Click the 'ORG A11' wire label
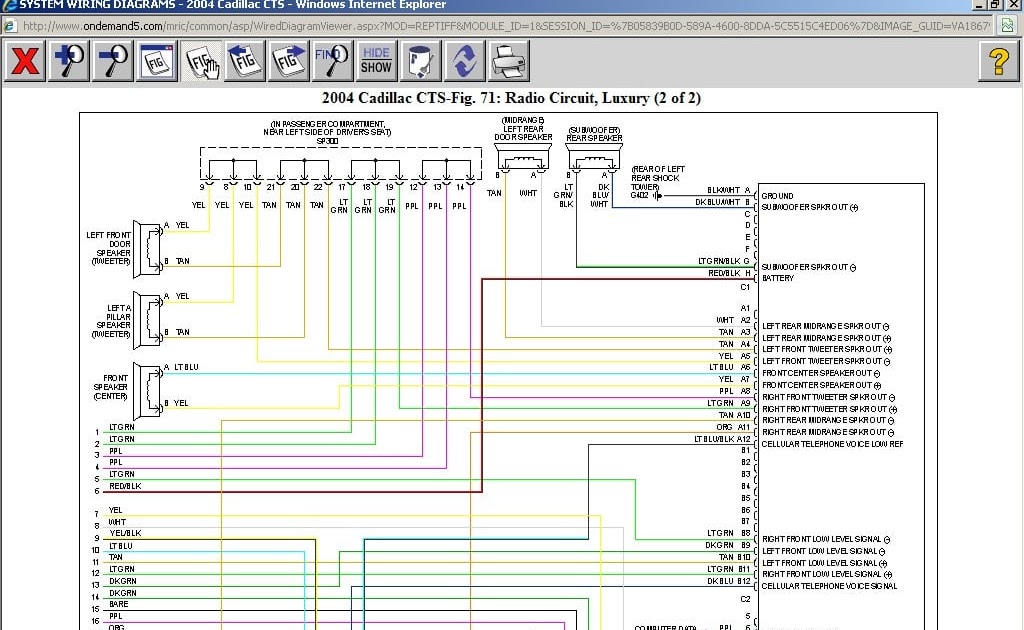Image resolution: width=1024 pixels, height=630 pixels. click(733, 427)
